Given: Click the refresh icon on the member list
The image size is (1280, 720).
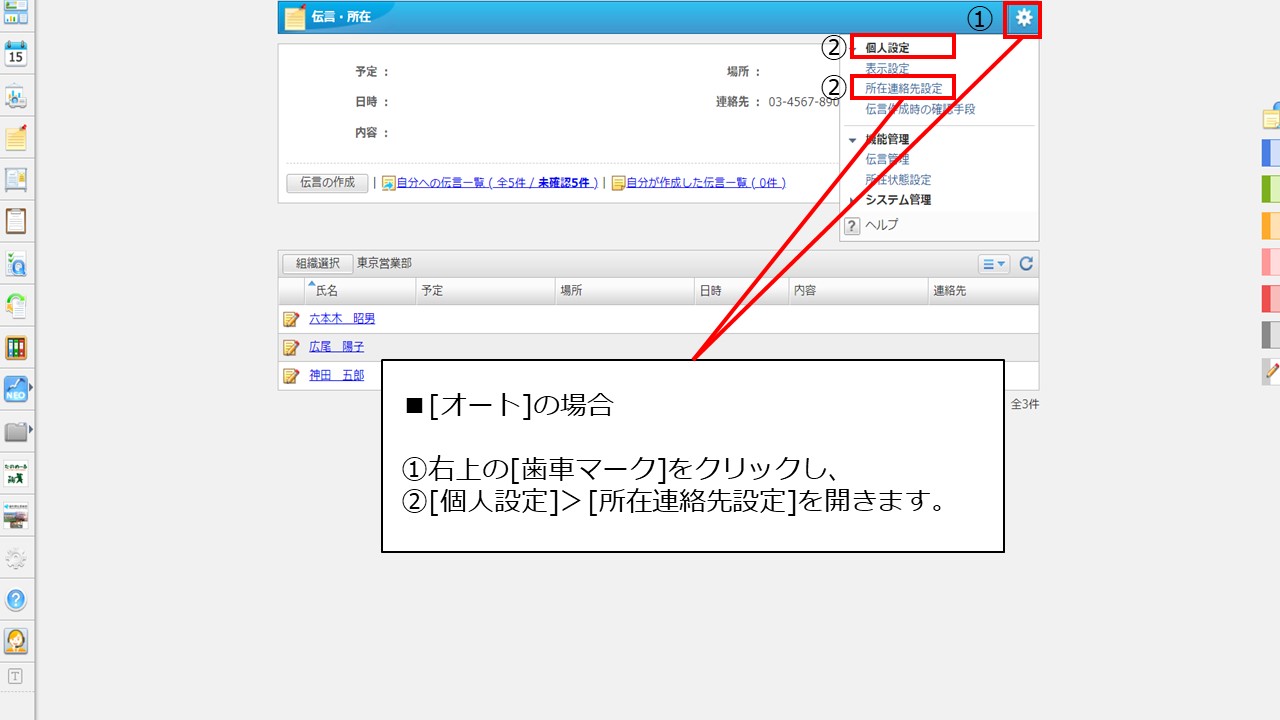Looking at the screenshot, I should click(1027, 263).
